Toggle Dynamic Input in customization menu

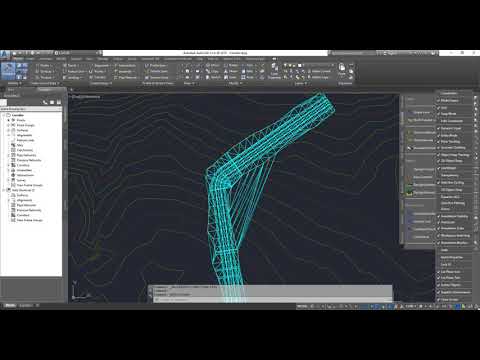click(451, 128)
